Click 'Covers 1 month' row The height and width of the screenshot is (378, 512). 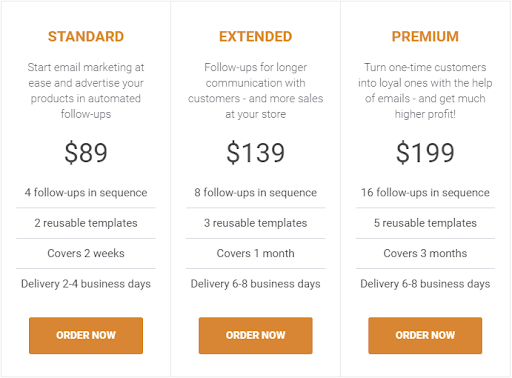[256, 253]
